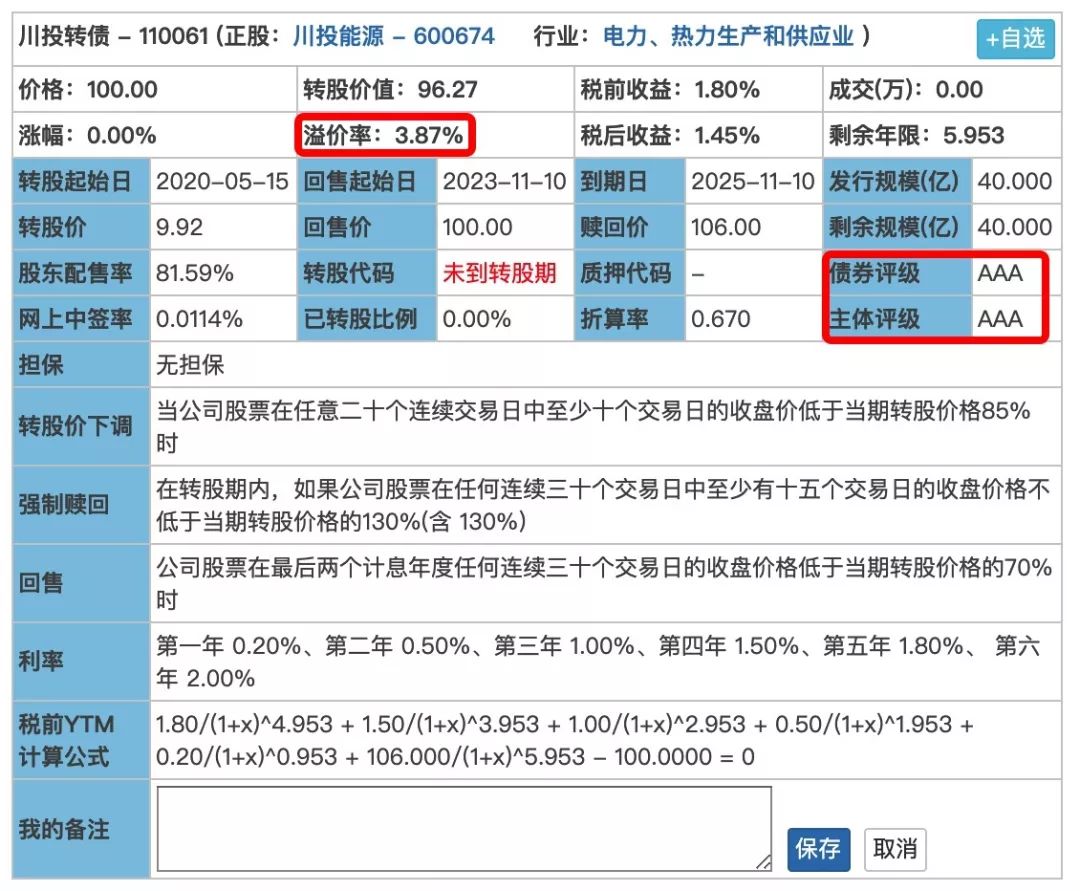Click the 转股起始日 header cell
Viewport: 1080px width, 891px height.
81,181
